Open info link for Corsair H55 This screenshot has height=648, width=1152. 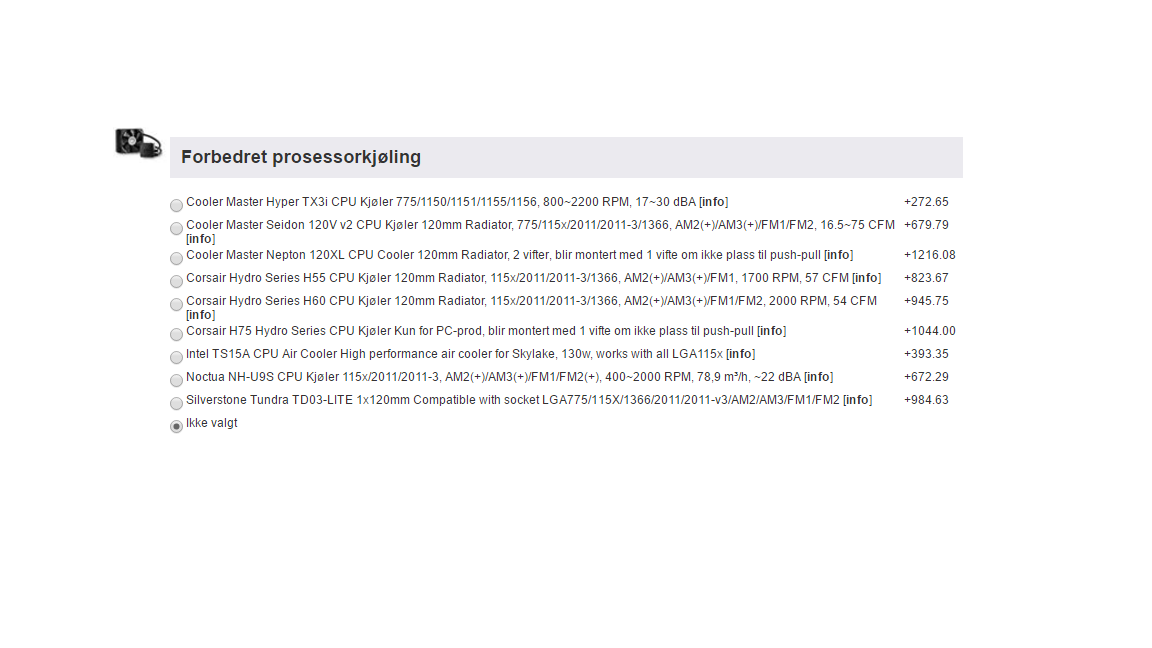(x=866, y=278)
